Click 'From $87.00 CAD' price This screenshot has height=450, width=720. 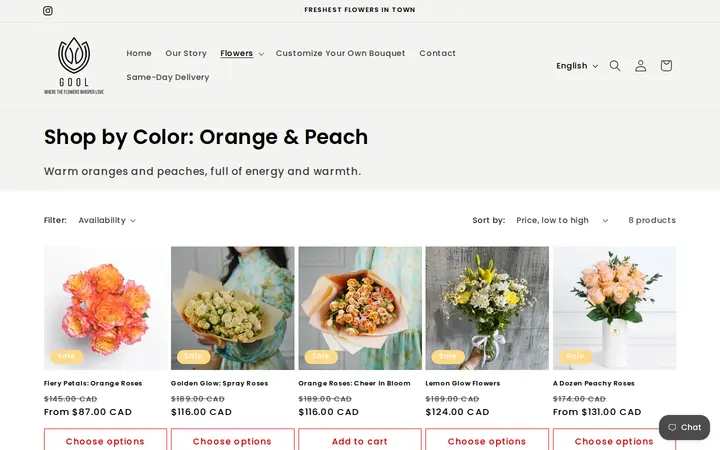pos(88,412)
